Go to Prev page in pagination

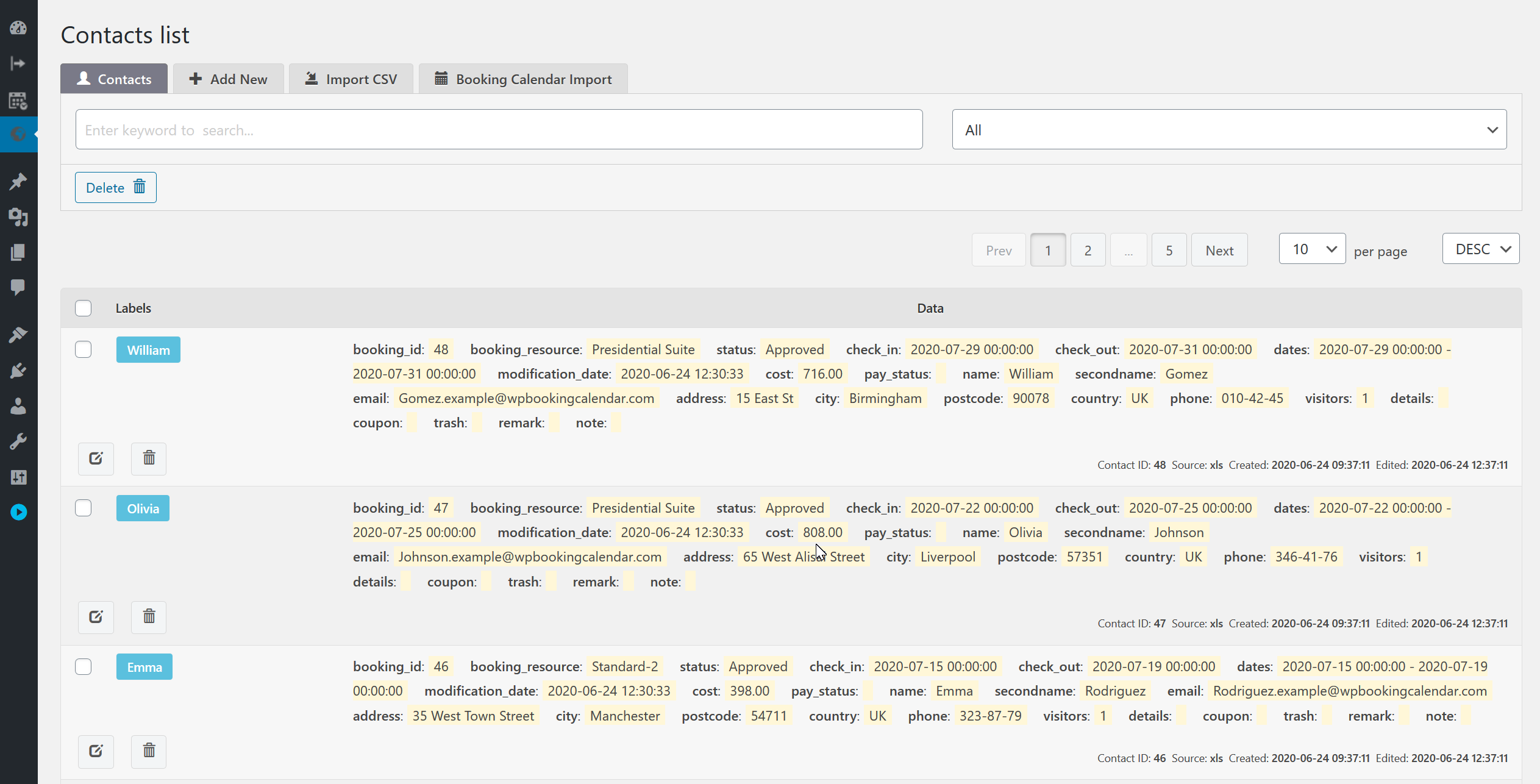(999, 250)
